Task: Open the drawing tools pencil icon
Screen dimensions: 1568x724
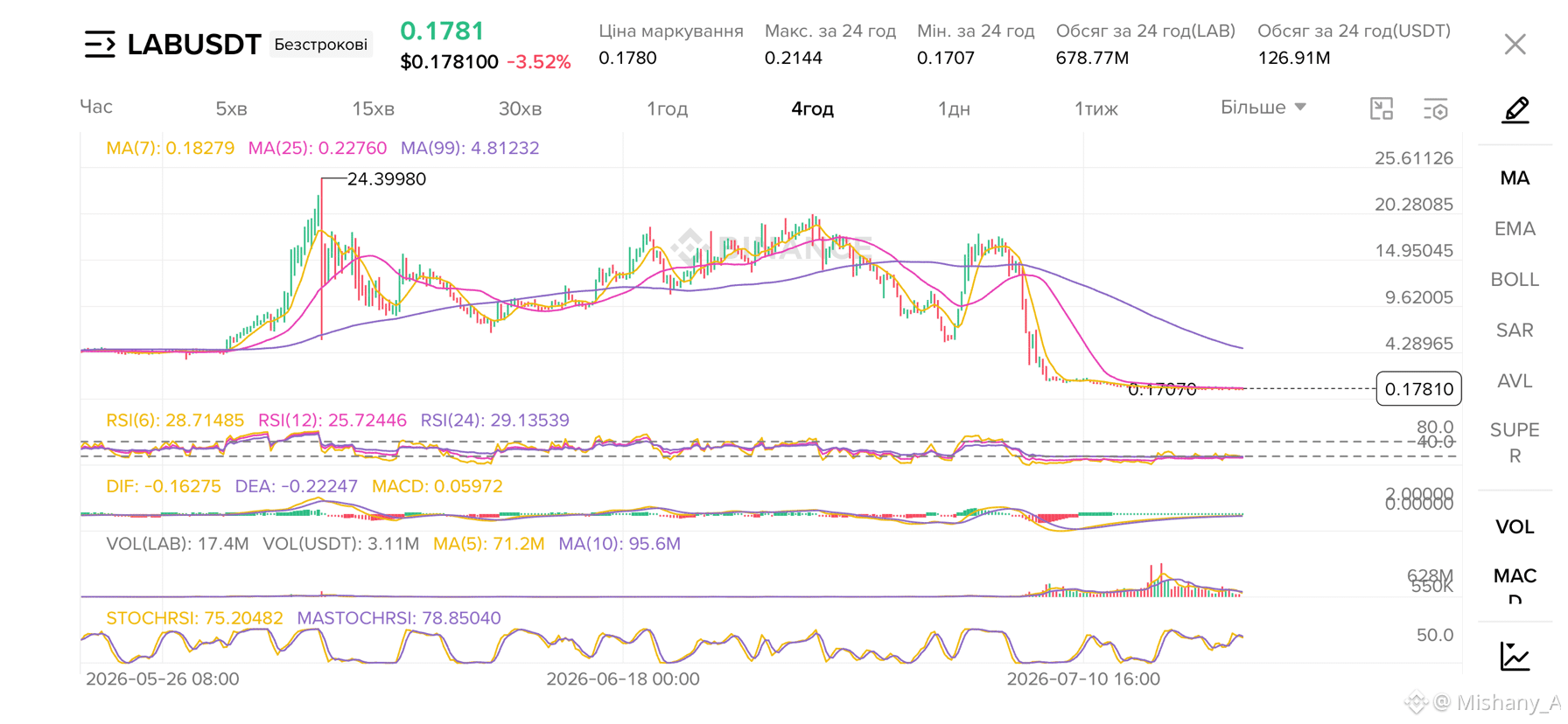Action: (1515, 110)
